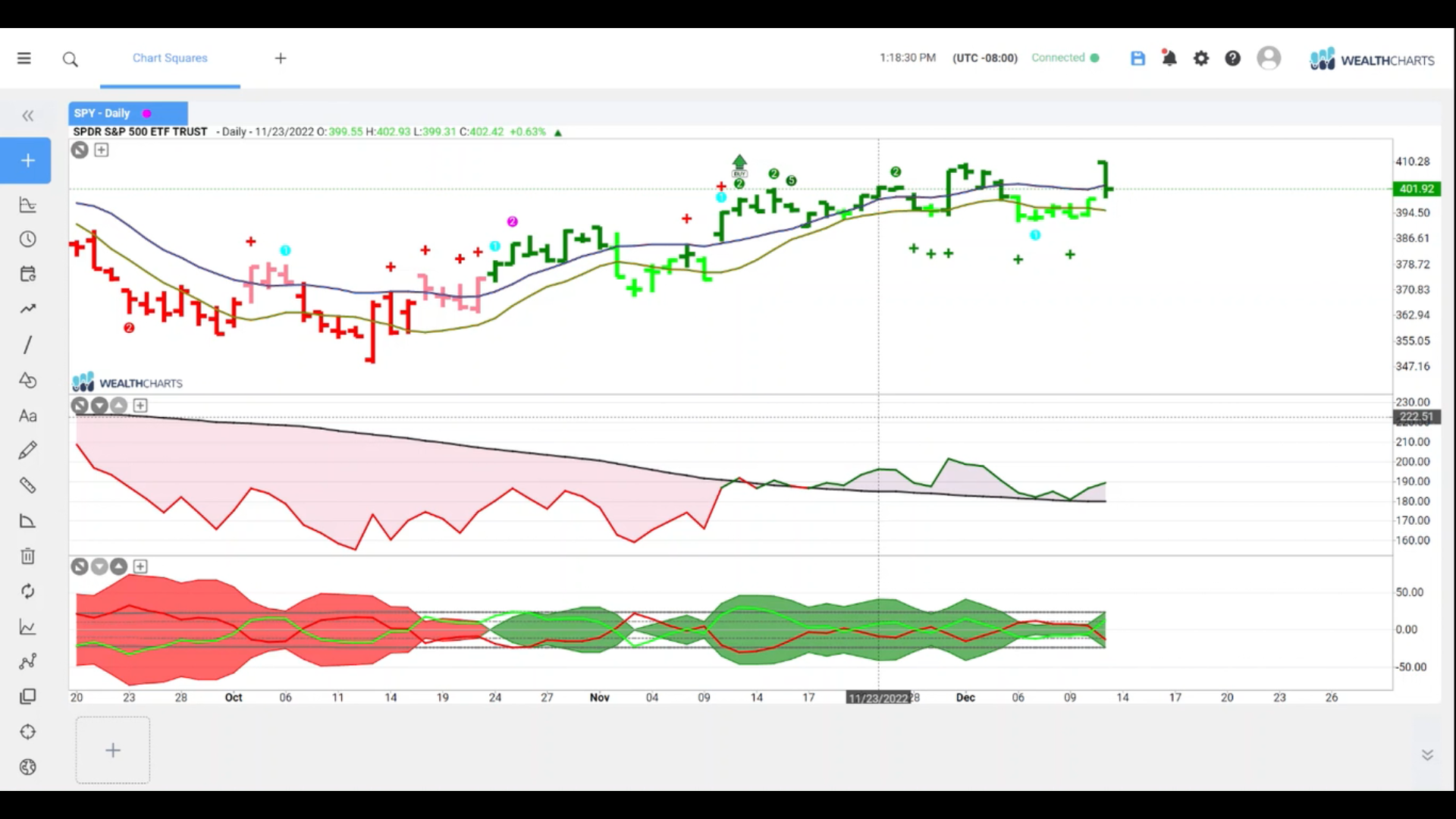Toggle middle pane visibility slash icon
Viewport: 1456px width, 819px height.
point(80,406)
